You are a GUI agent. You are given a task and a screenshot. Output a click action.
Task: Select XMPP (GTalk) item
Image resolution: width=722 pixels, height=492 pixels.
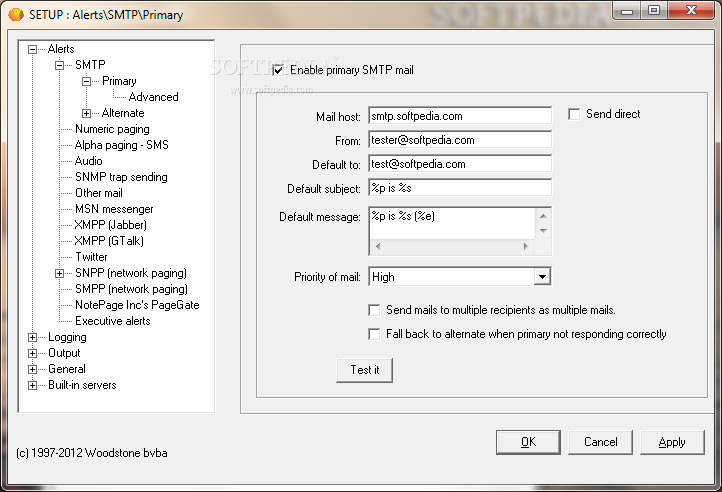(x=109, y=241)
